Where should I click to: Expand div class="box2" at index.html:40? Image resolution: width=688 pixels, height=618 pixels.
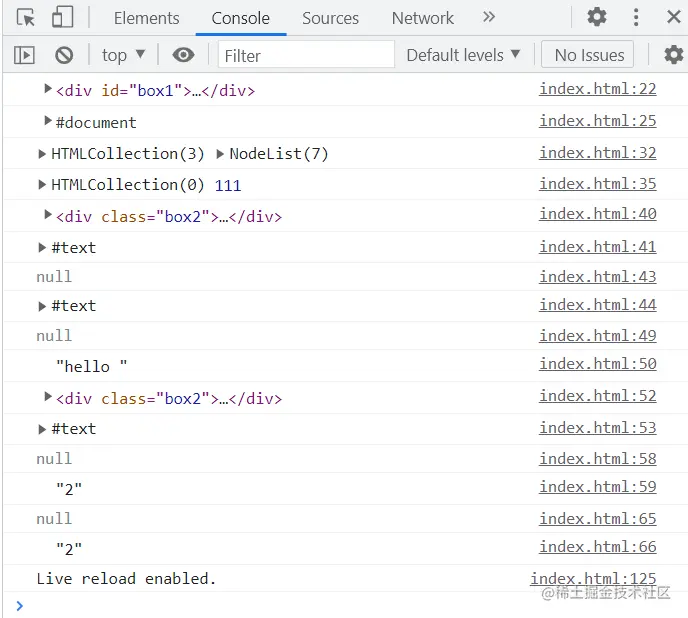[48, 215]
